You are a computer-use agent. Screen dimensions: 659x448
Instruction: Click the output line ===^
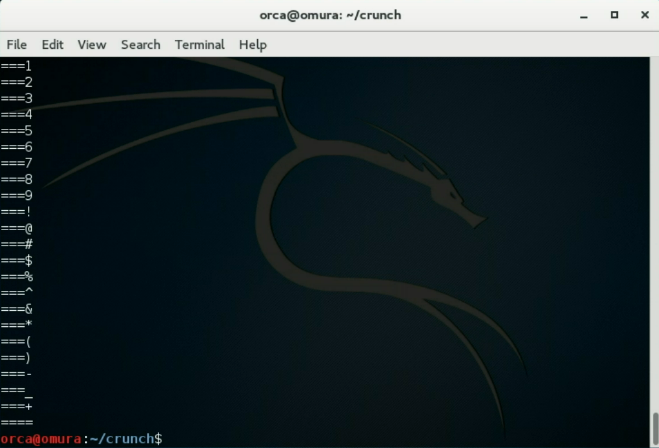pos(16,293)
